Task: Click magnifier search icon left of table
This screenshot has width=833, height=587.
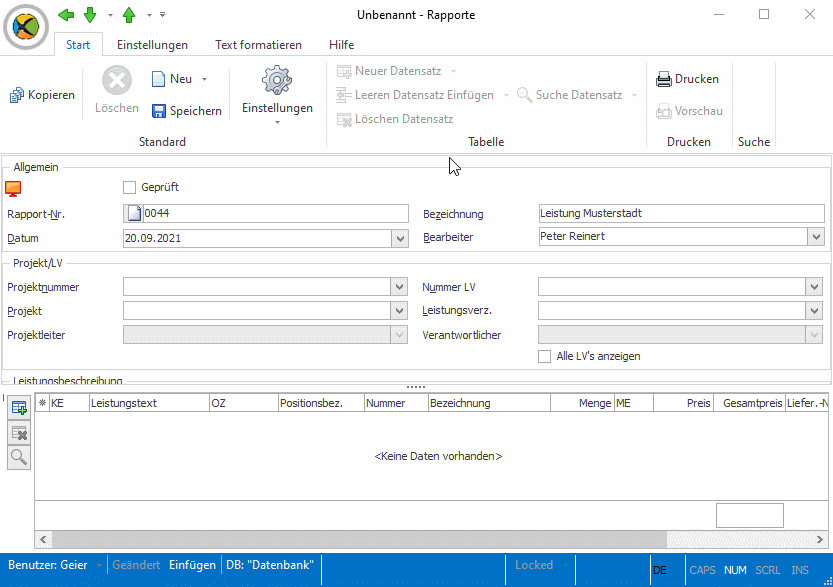Action: (19, 457)
